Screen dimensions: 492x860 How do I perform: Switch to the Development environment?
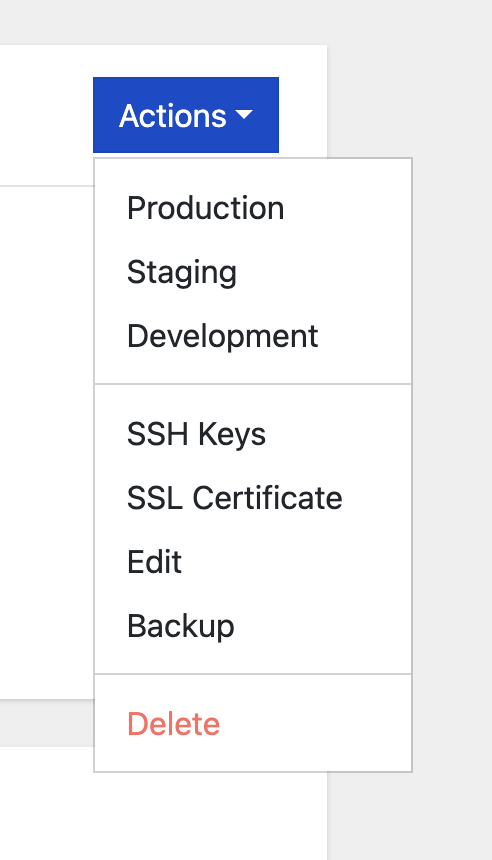click(x=253, y=336)
